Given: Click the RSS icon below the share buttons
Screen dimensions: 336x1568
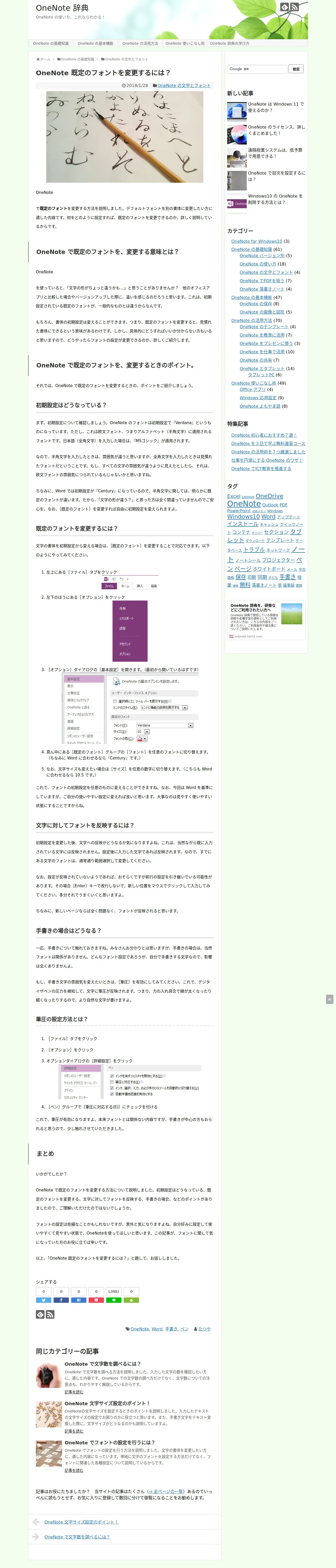Looking at the screenshot, I should (50, 1315).
